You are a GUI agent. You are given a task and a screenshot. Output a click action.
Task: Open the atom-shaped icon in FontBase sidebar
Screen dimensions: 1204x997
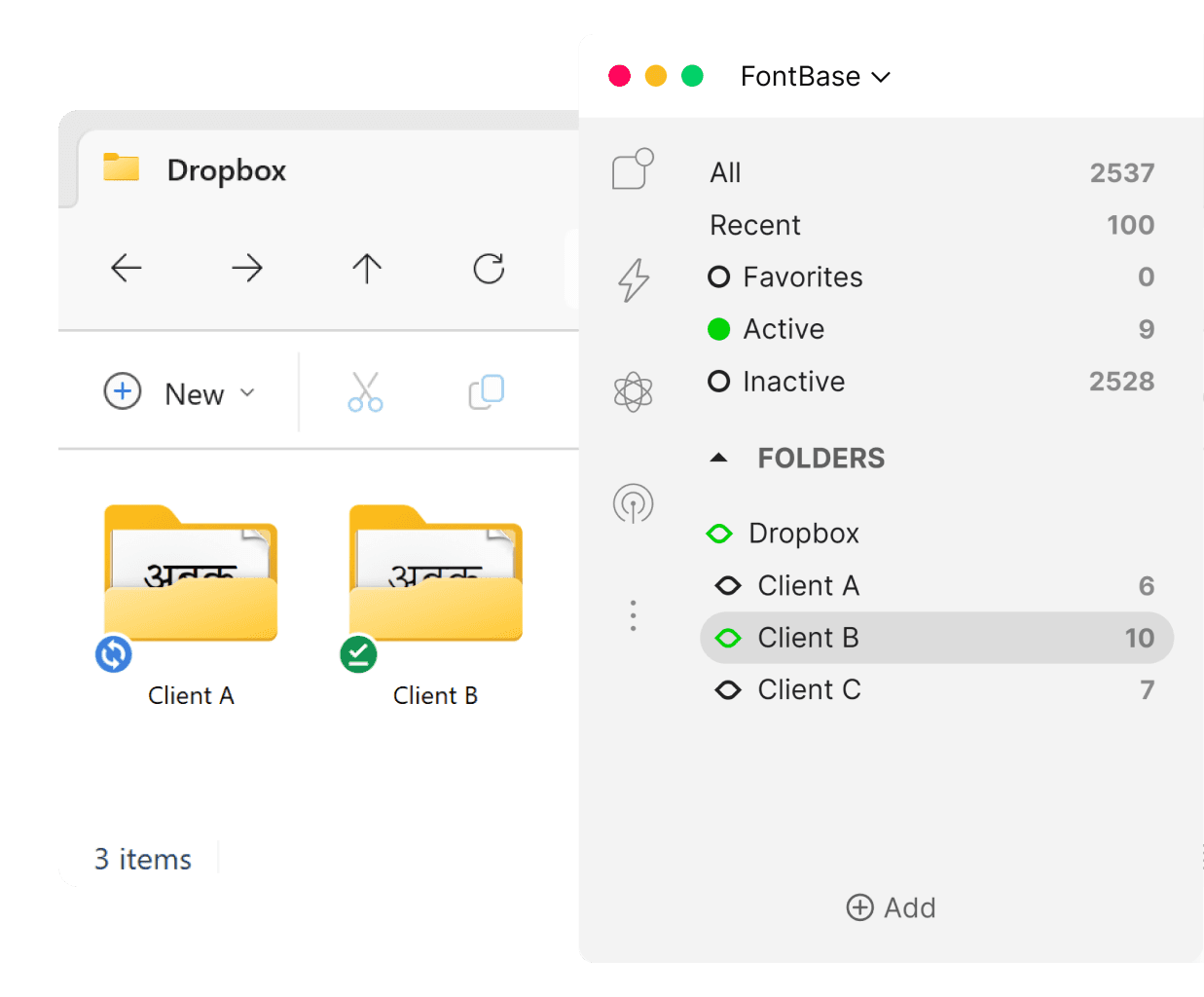(x=634, y=392)
